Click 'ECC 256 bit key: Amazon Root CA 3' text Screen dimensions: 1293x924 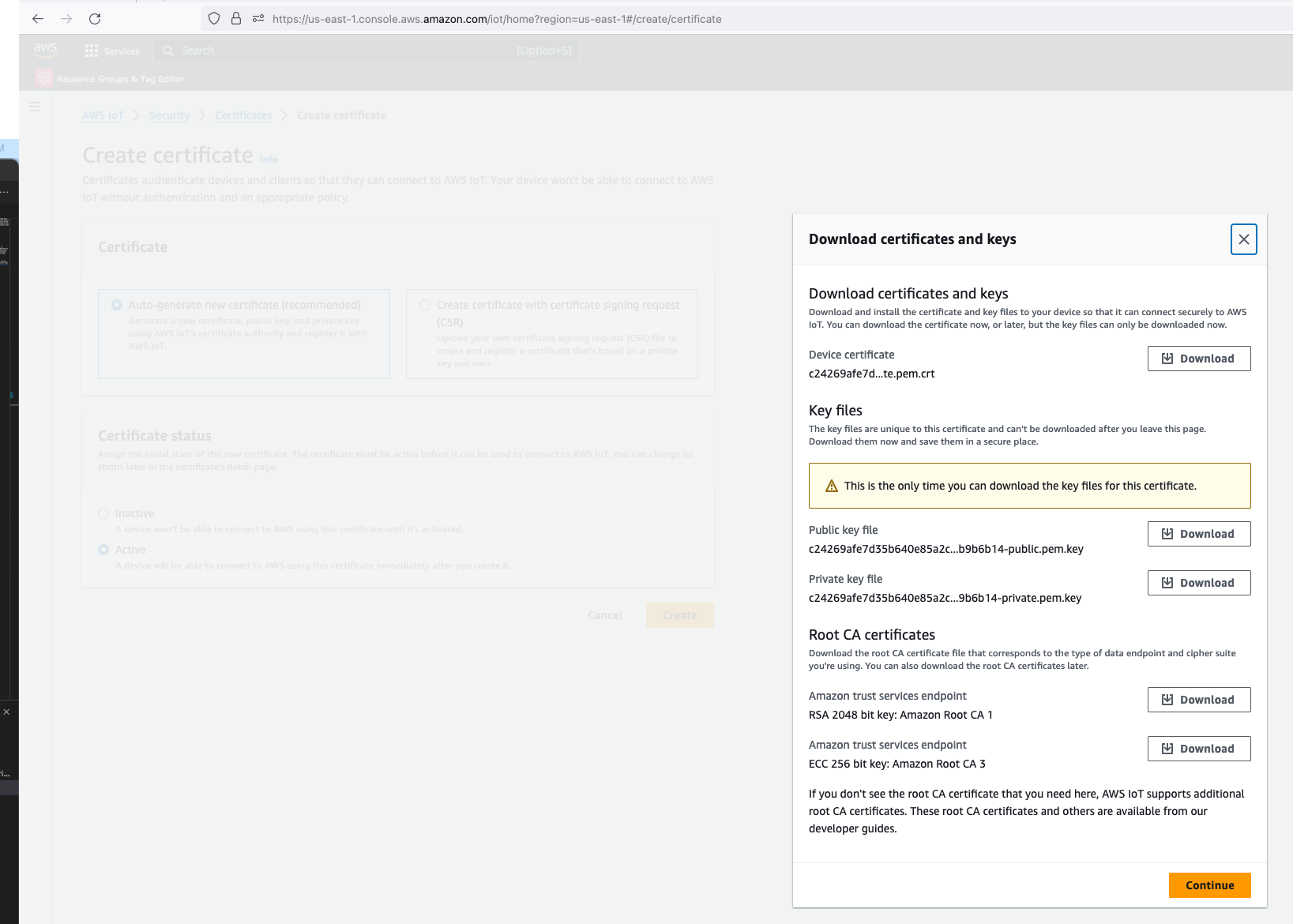tap(897, 764)
